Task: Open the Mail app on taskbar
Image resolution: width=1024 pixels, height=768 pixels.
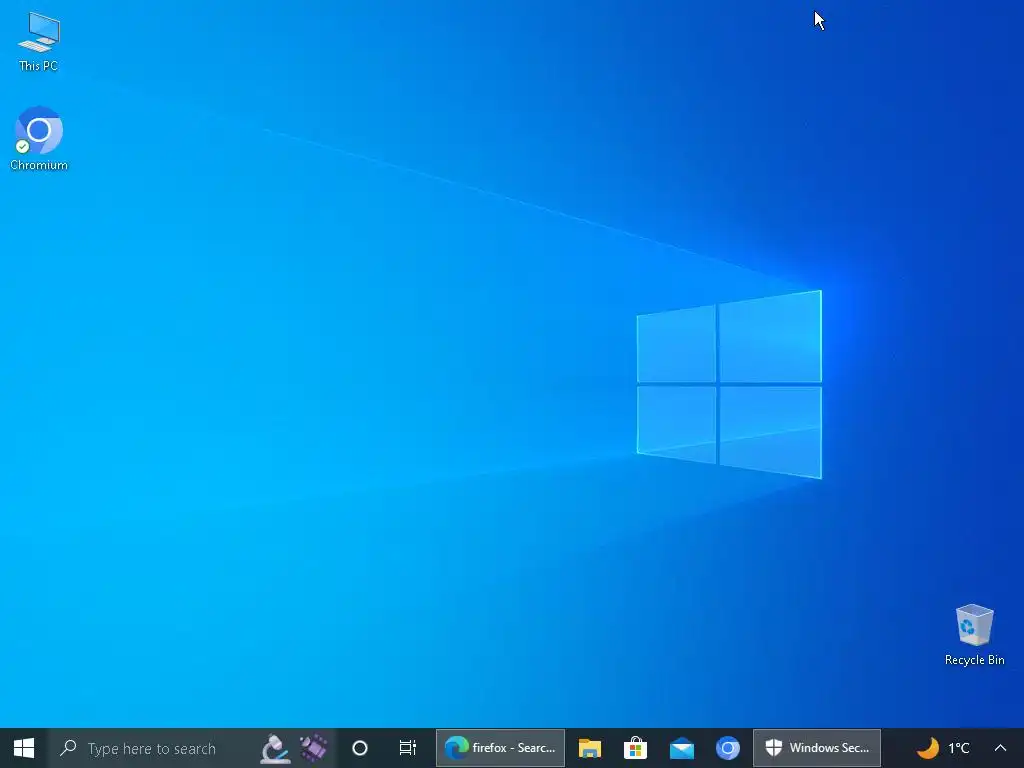Action: click(x=682, y=748)
